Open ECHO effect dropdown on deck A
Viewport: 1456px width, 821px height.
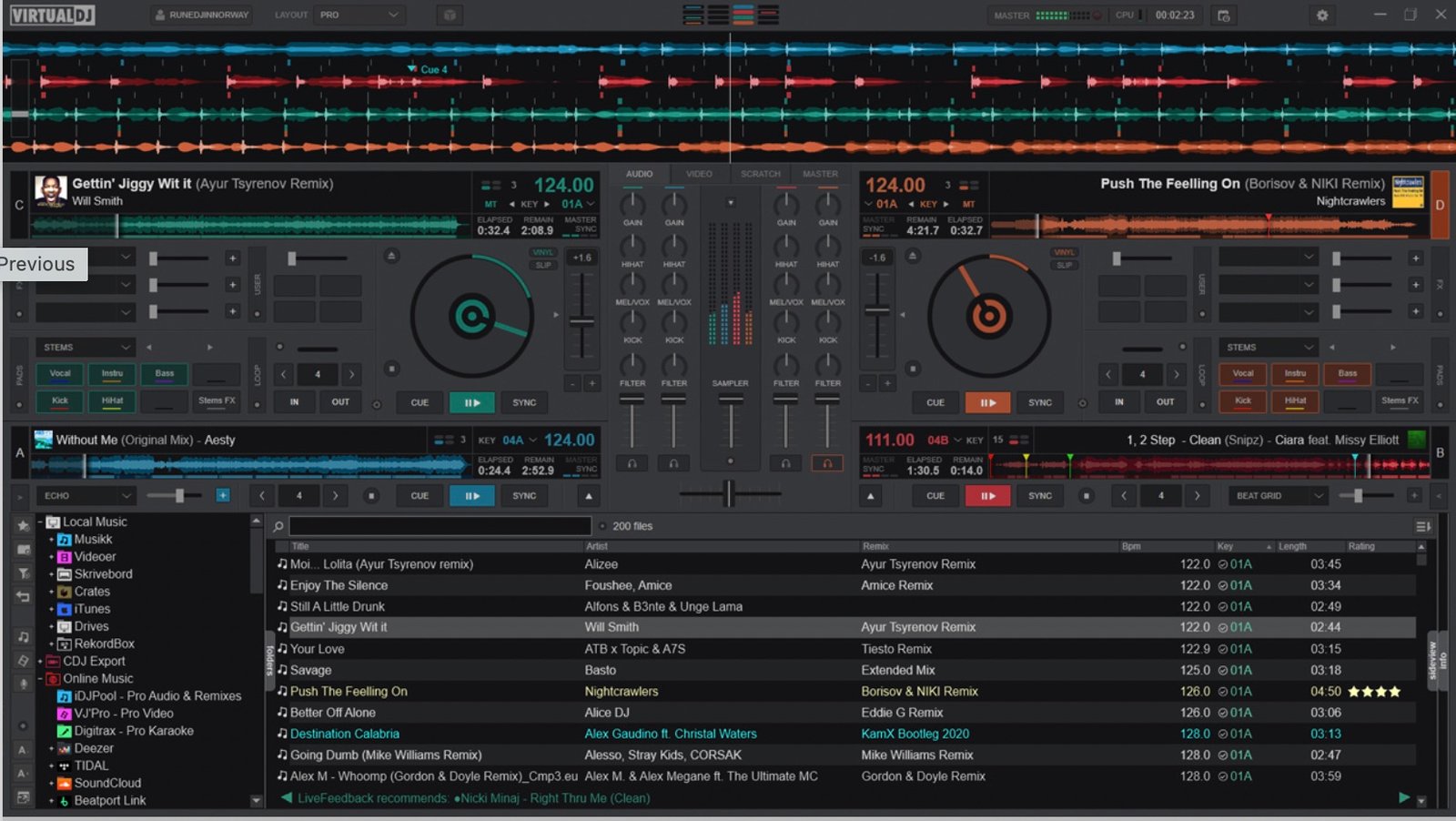86,496
